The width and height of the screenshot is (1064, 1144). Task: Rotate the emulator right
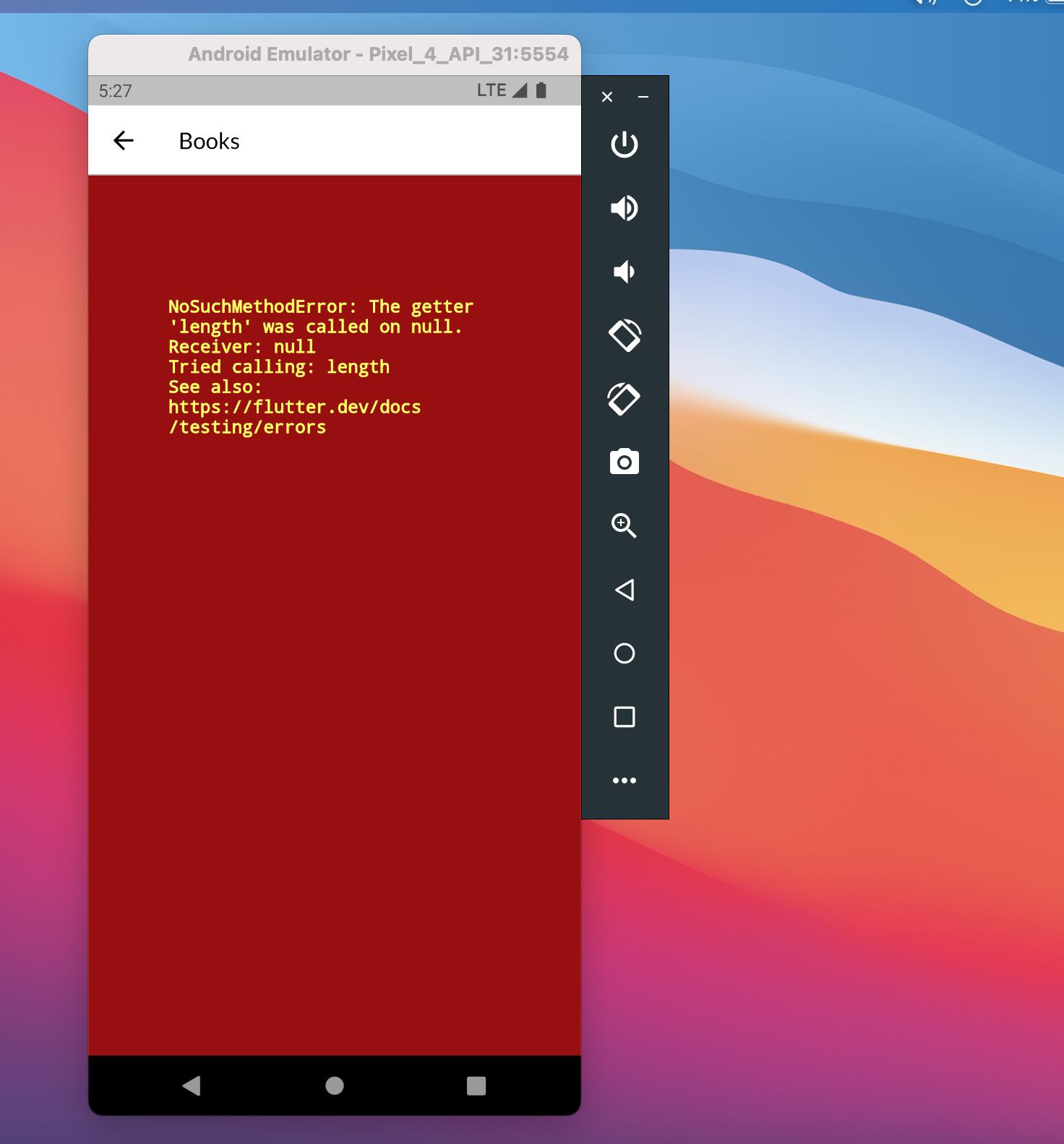point(625,399)
